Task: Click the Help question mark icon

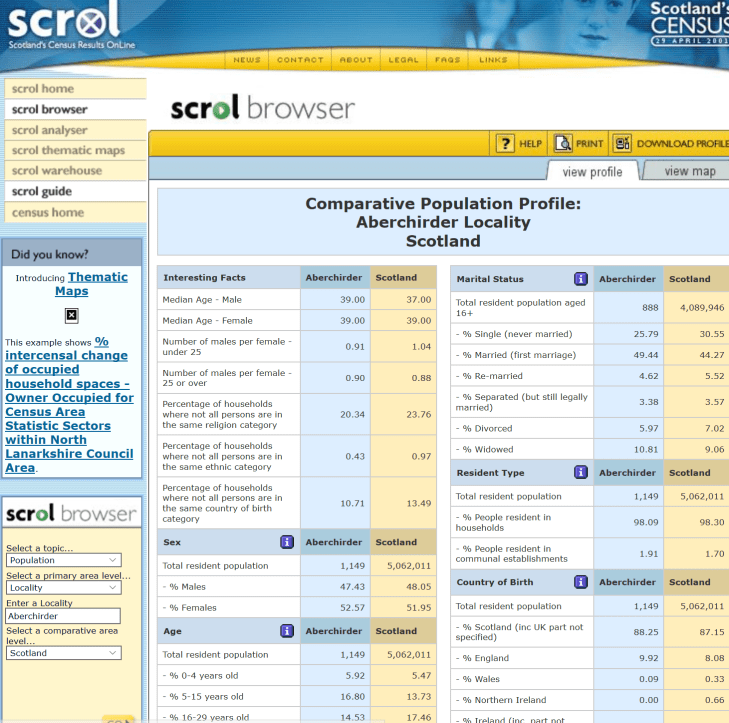Action: point(505,143)
